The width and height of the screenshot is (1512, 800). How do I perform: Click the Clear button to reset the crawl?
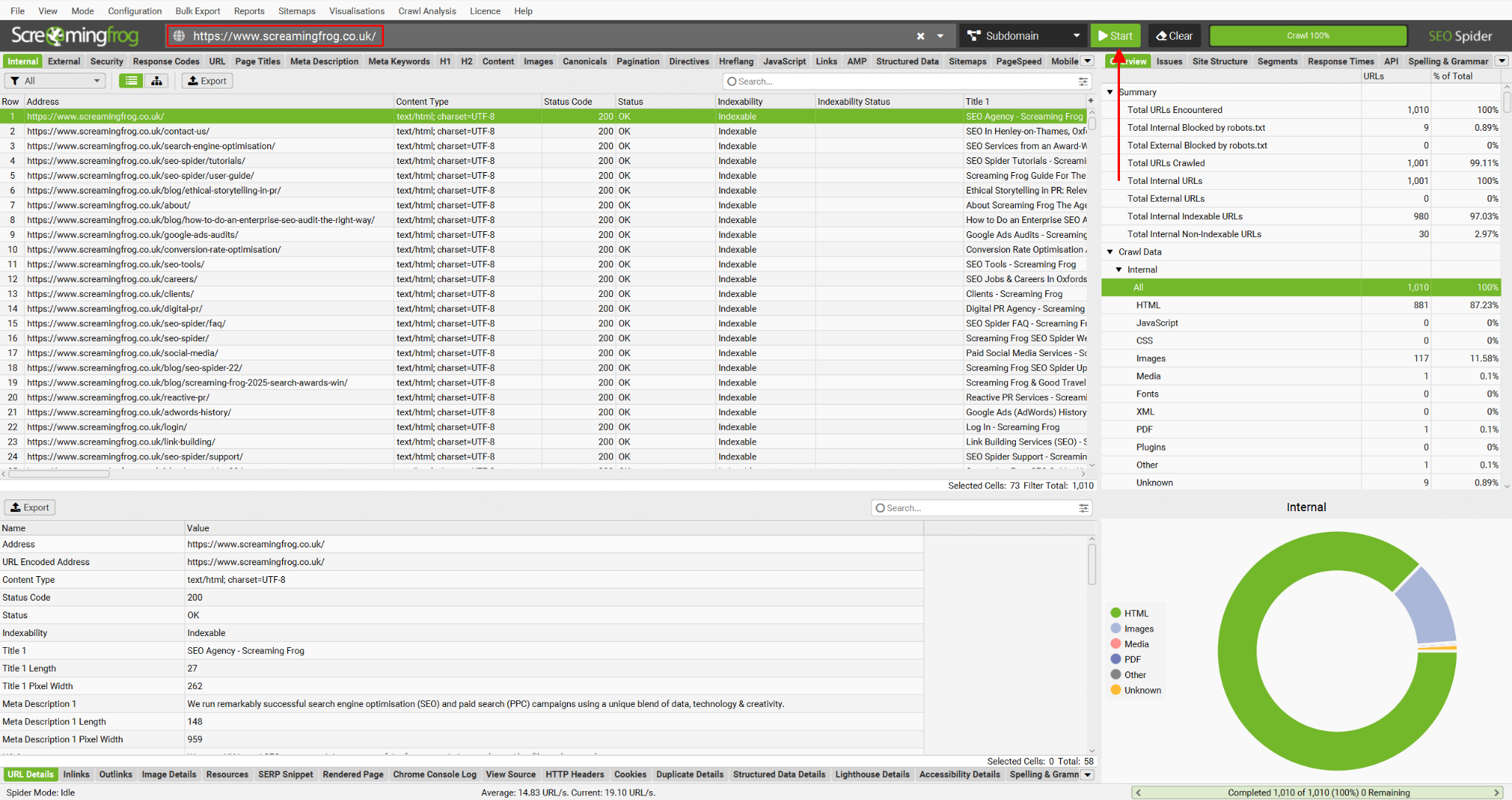(1173, 35)
